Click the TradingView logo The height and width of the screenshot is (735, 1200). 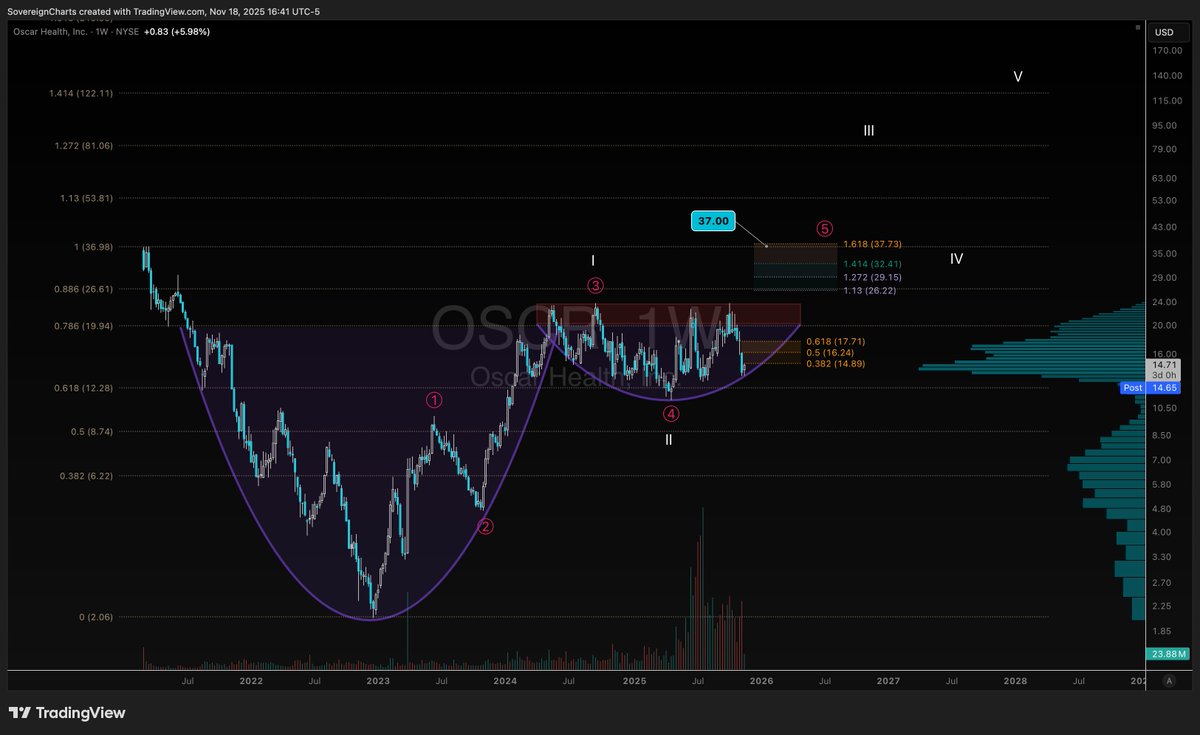tap(67, 713)
